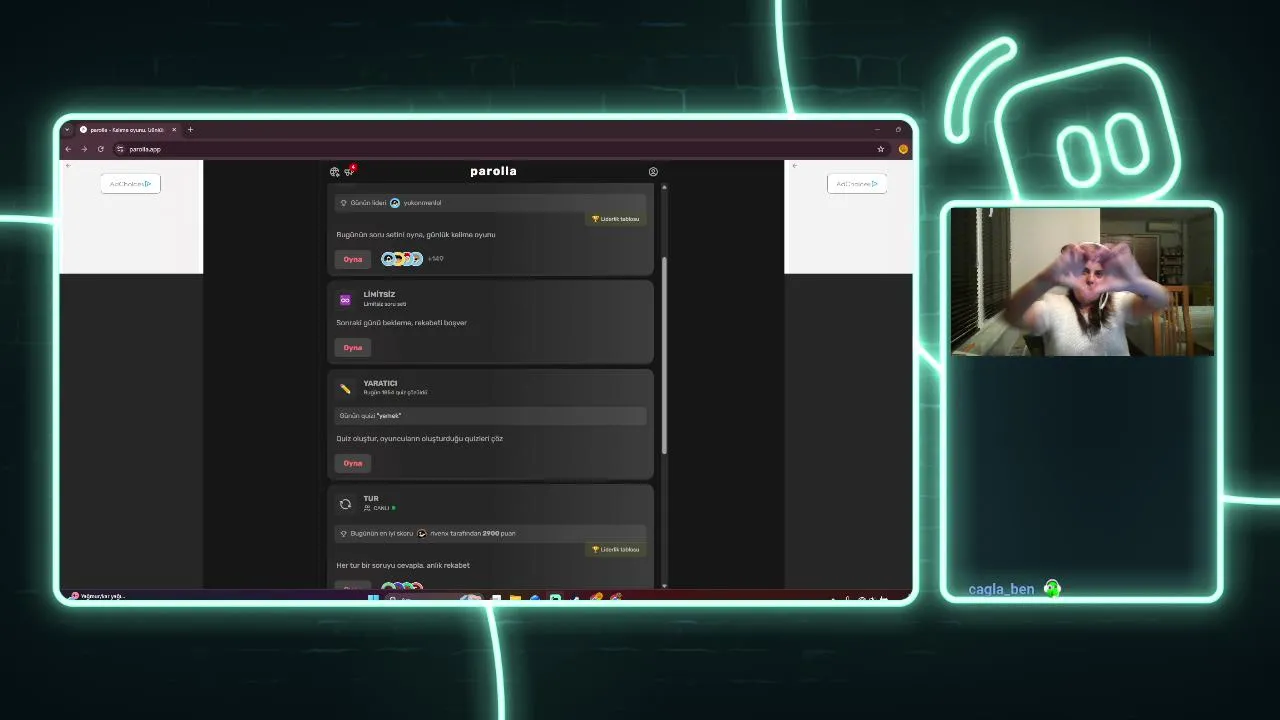Open the notifications icon with red badge
The width and height of the screenshot is (1280, 720).
(349, 171)
